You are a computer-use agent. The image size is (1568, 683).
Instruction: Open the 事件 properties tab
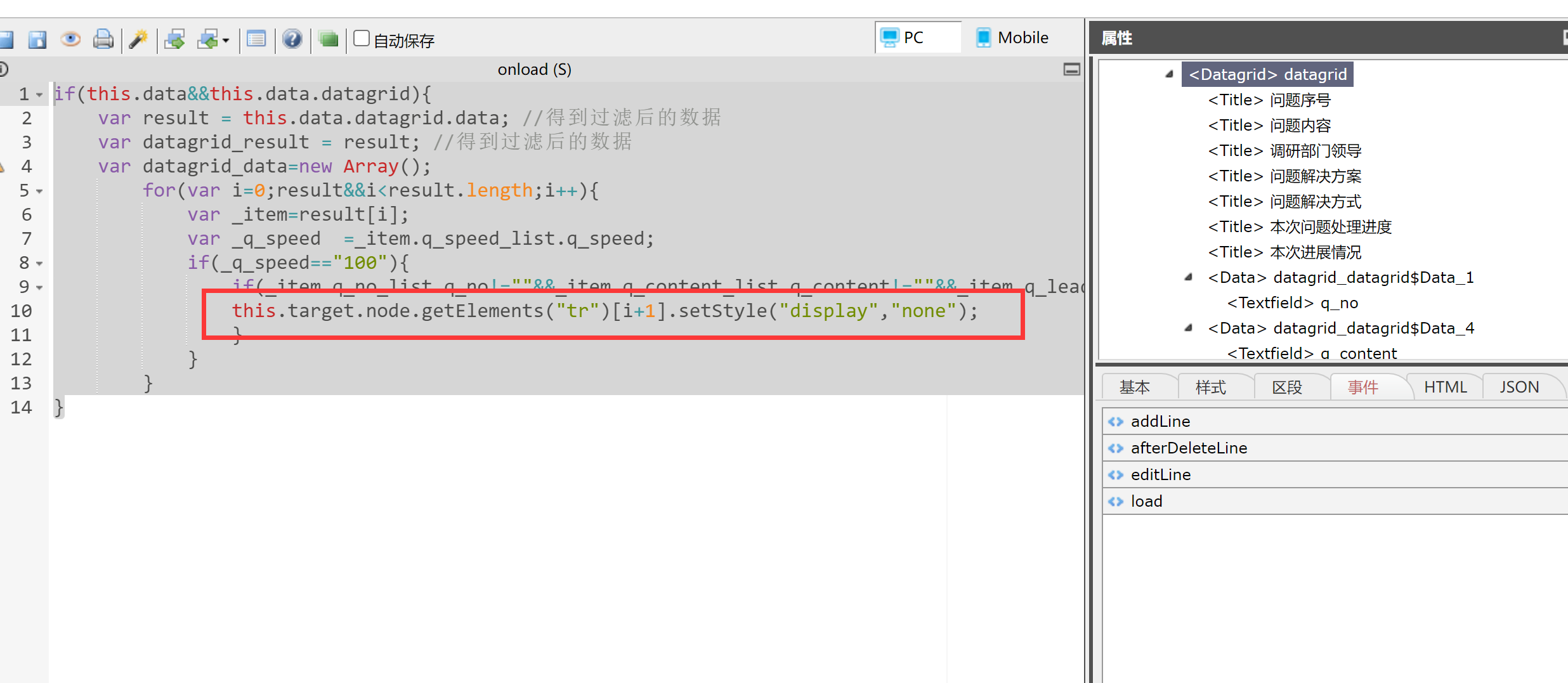tap(1363, 387)
